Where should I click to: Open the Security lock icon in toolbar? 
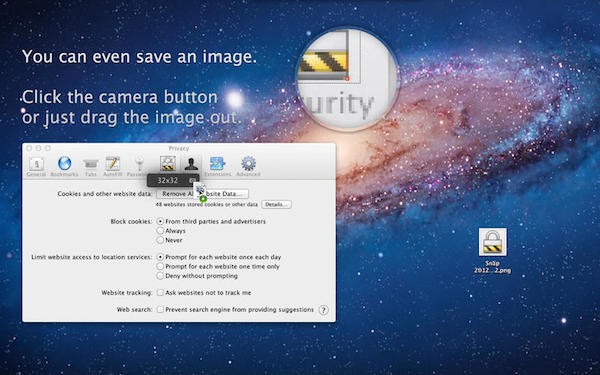pos(168,164)
